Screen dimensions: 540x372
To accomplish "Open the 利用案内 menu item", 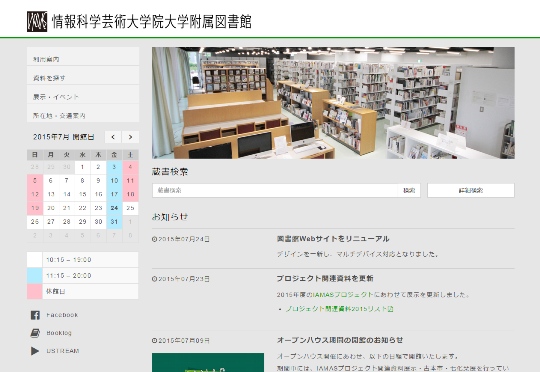I will [83, 56].
